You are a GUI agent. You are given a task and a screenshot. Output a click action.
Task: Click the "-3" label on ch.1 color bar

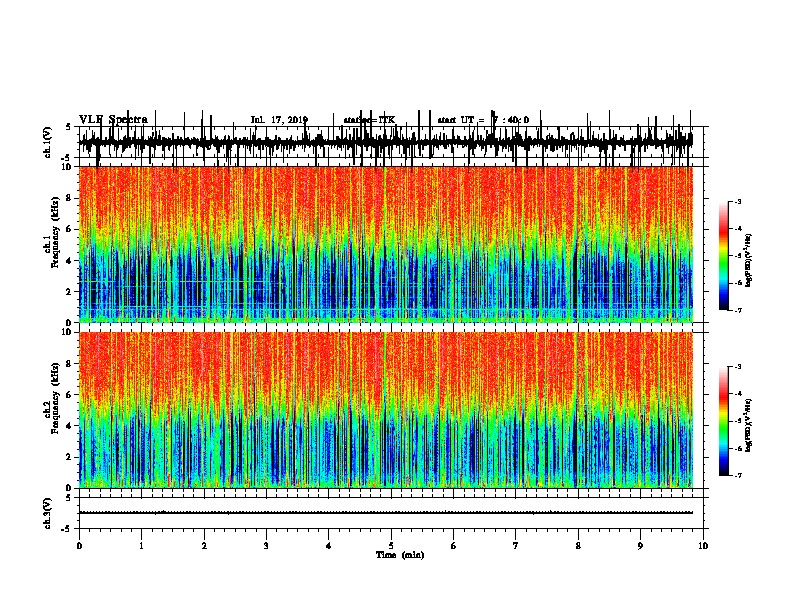738,202
